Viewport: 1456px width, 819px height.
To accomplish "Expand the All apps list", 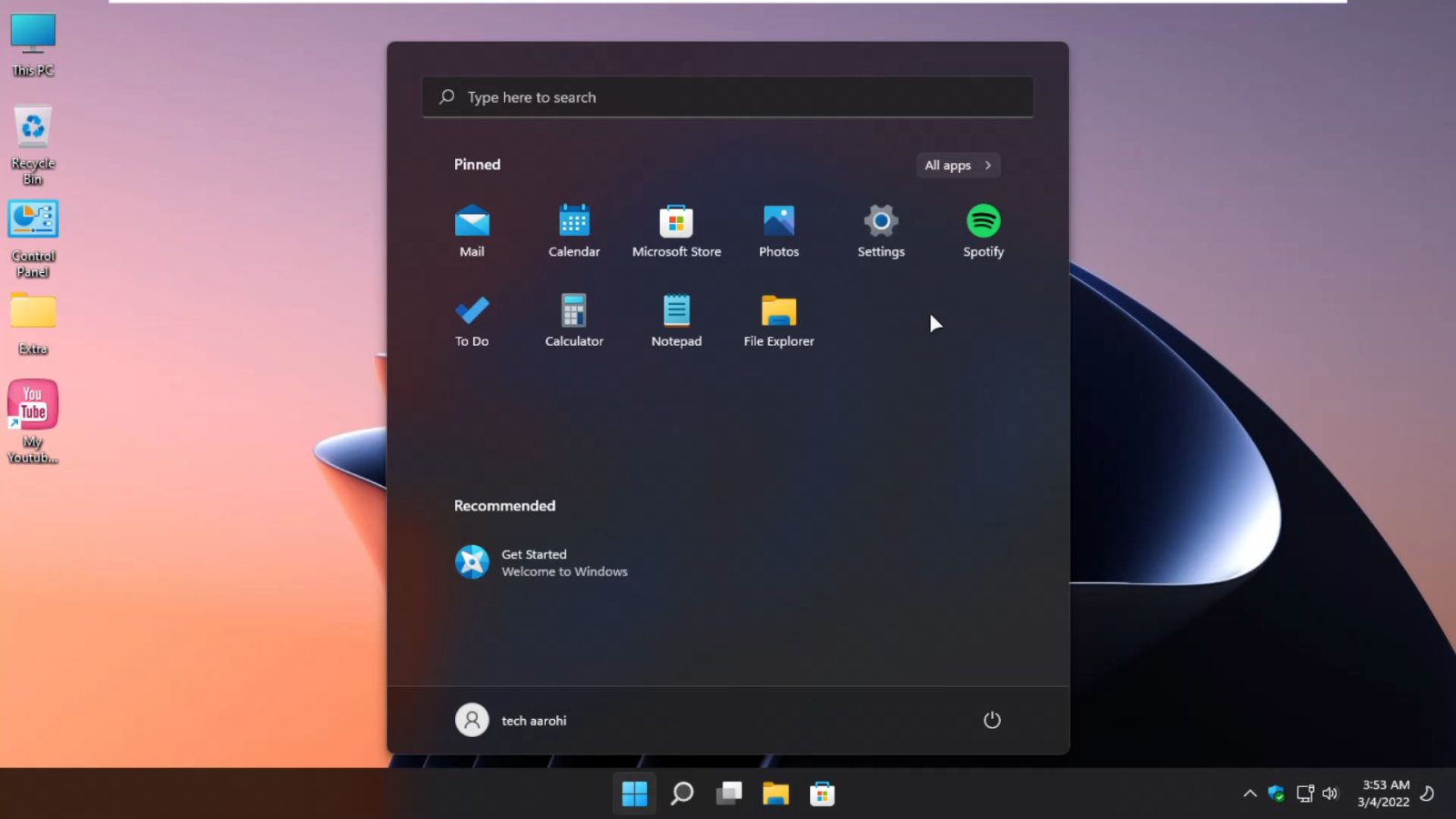I will click(956, 165).
